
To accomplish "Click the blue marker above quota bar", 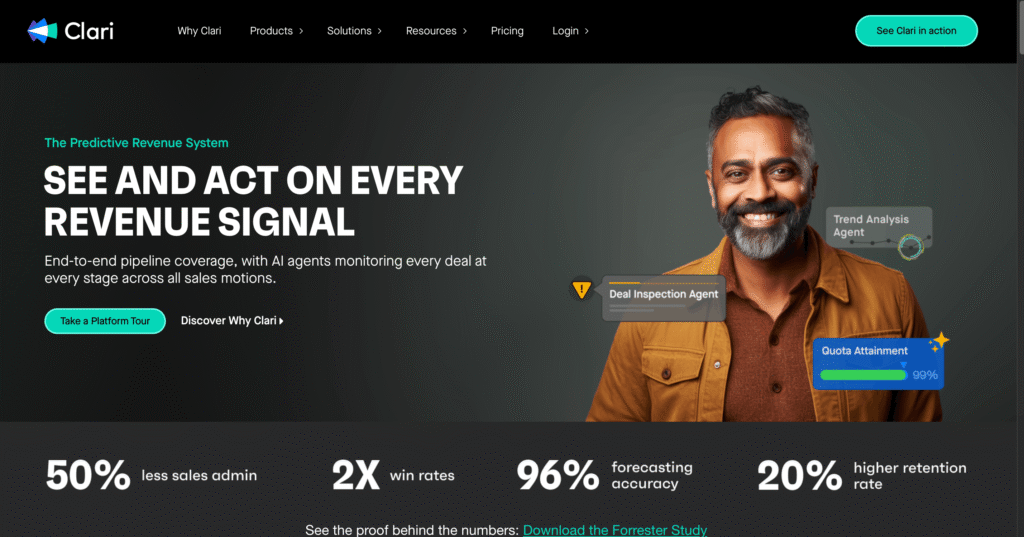I will 903,365.
